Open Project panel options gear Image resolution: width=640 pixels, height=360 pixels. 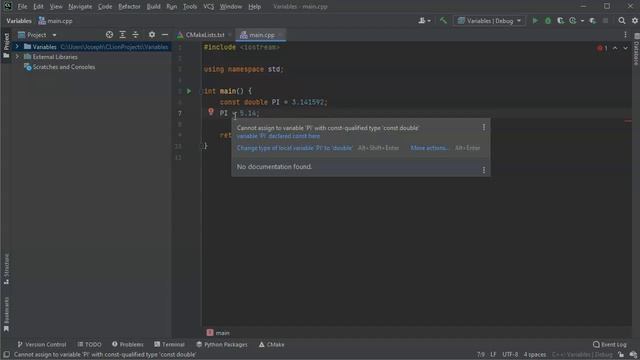point(152,35)
